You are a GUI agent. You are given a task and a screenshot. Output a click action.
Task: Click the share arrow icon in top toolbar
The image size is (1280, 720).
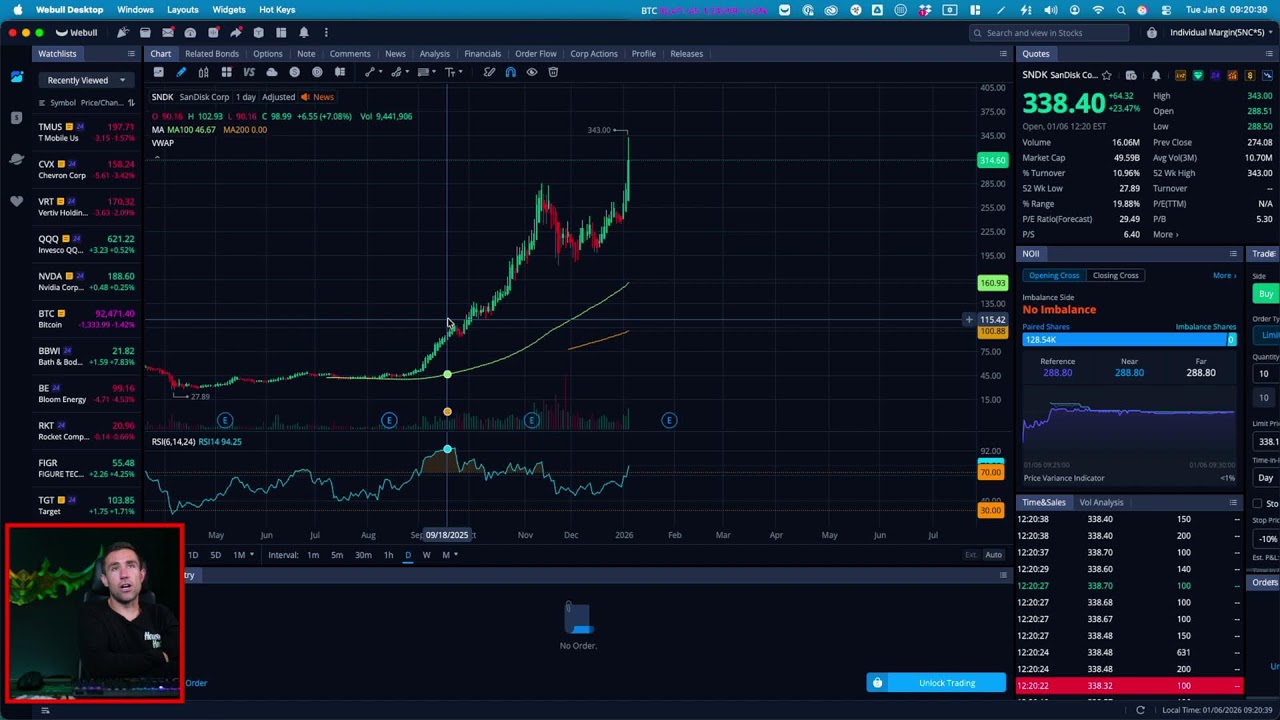pos(235,32)
